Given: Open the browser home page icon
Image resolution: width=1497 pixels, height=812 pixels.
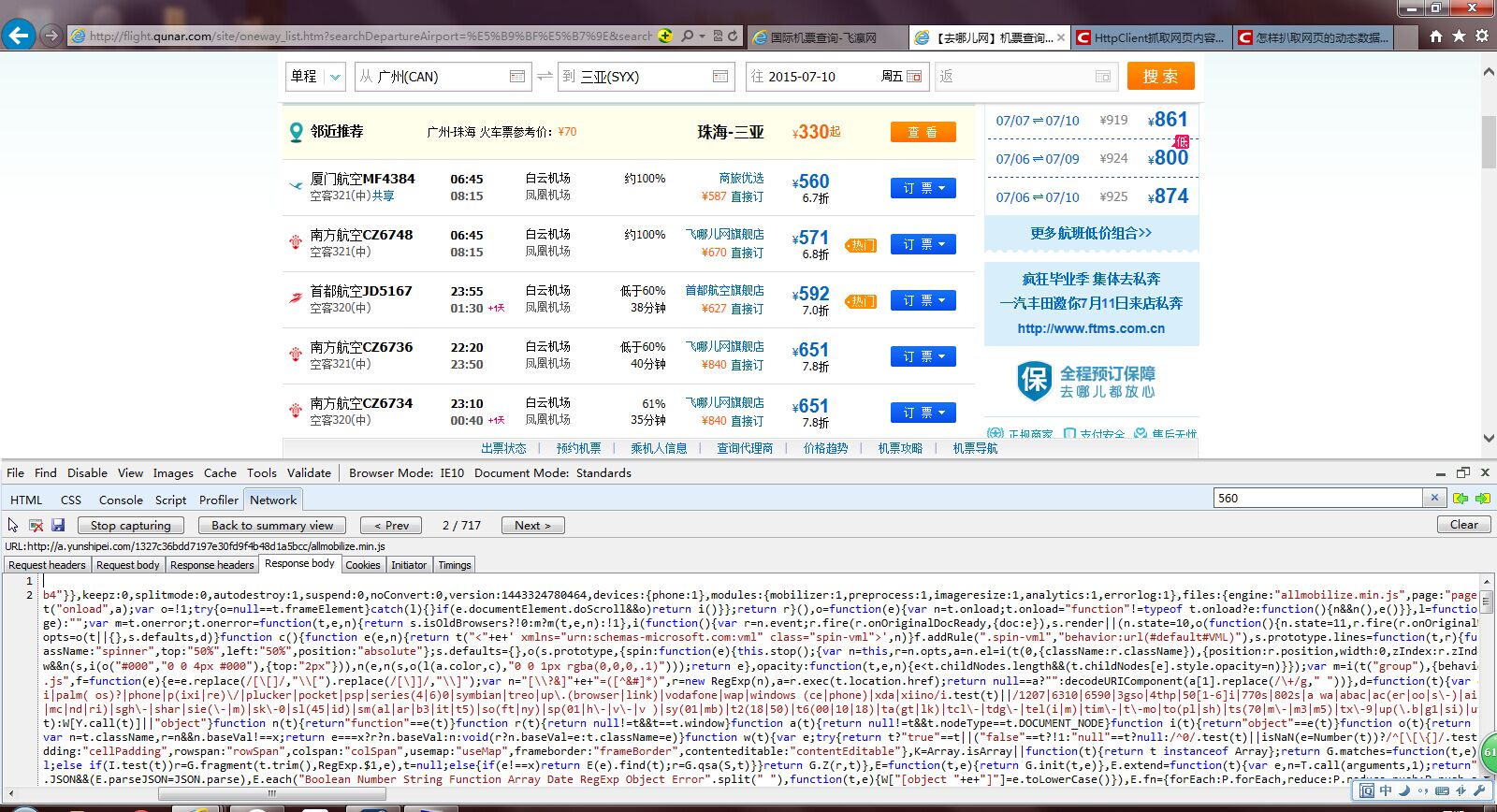Looking at the screenshot, I should (x=1436, y=36).
